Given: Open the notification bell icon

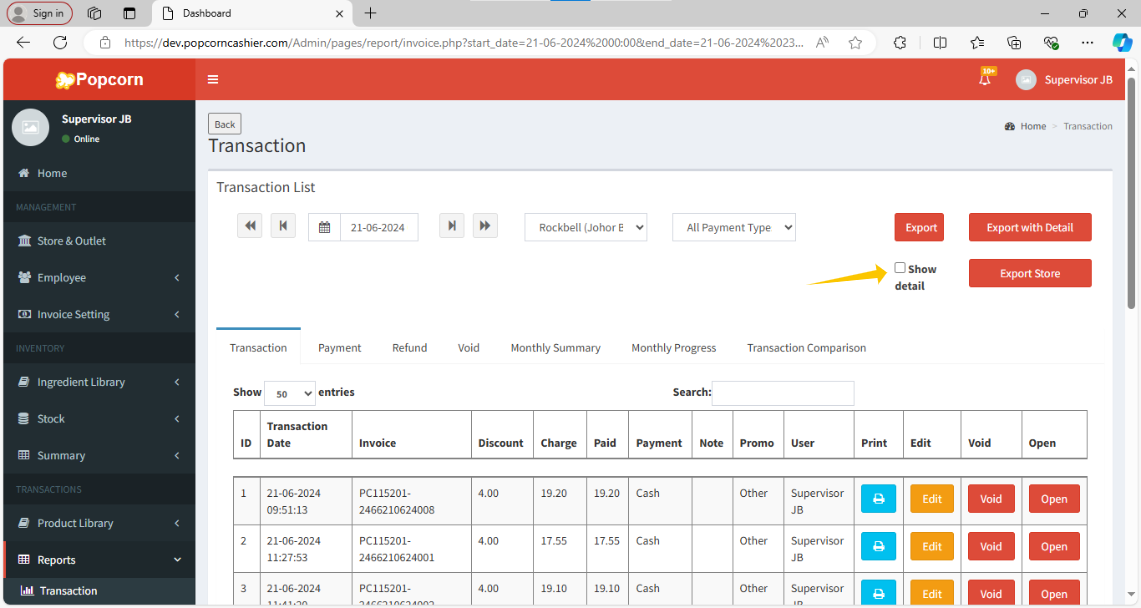Looking at the screenshot, I should [x=985, y=79].
